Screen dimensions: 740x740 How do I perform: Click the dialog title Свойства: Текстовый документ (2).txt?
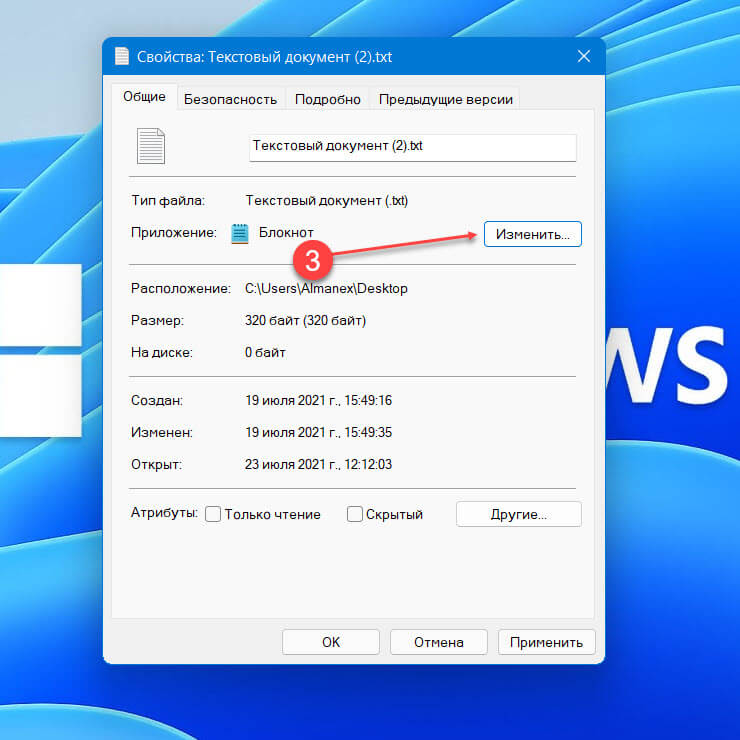(264, 57)
